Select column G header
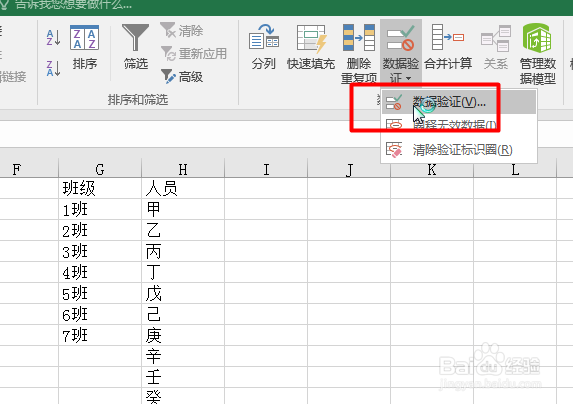Image resolution: width=573 pixels, height=404 pixels. 100,169
